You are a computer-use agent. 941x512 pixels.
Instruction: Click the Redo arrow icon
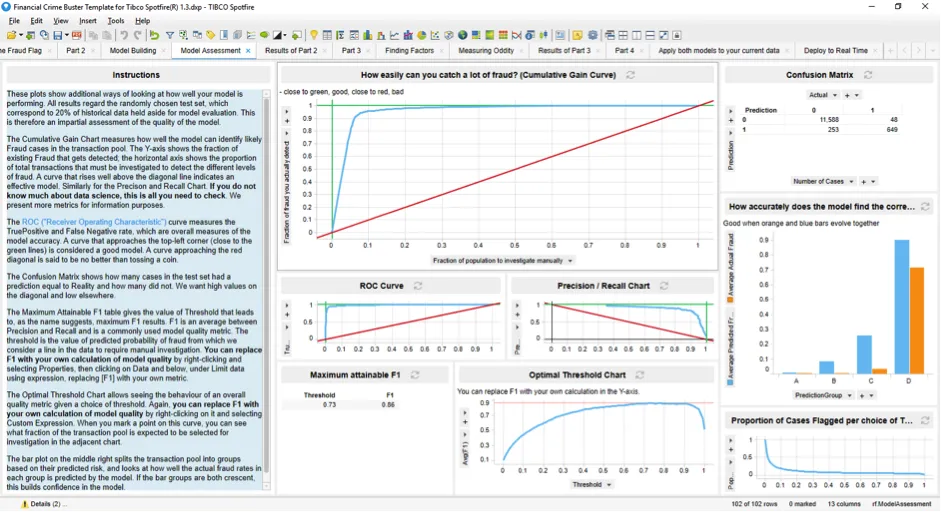pyautogui.click(x=137, y=35)
